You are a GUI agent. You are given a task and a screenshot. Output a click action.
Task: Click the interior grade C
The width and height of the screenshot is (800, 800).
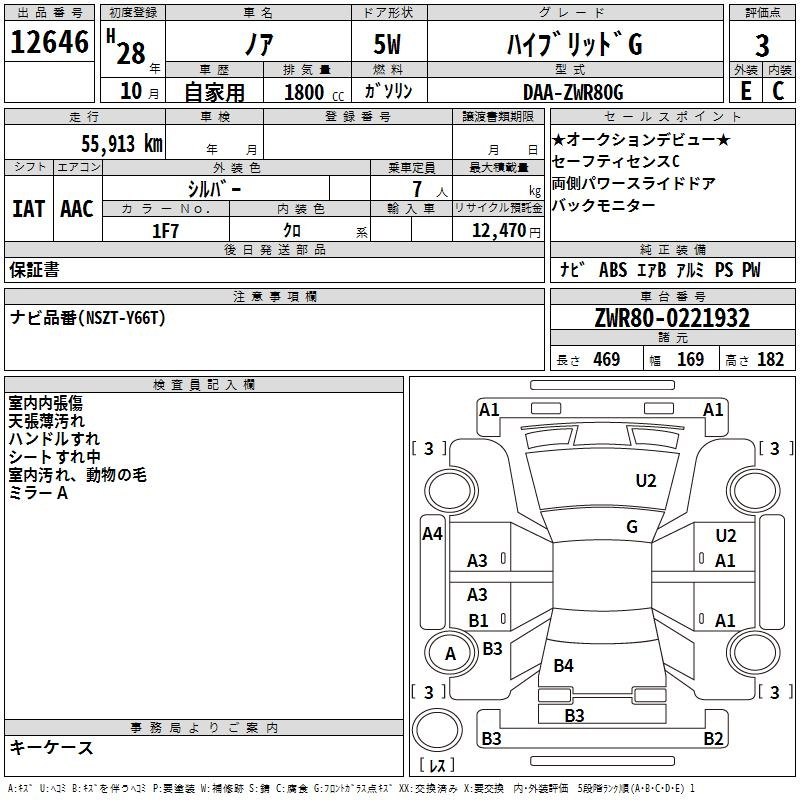[x=778, y=91]
